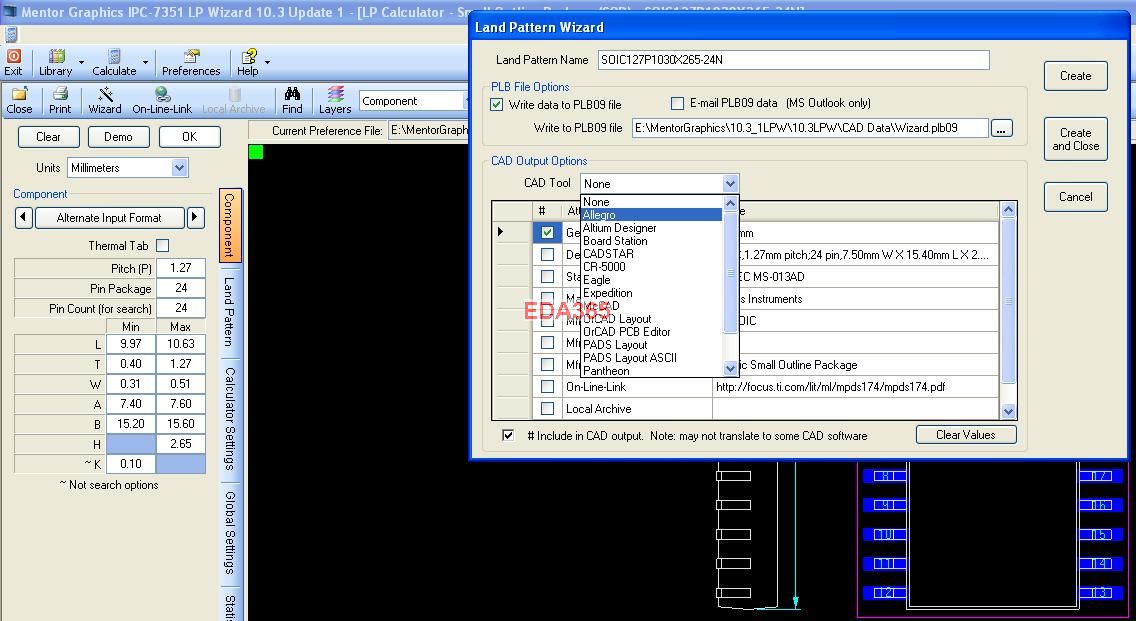Click the Create and Close button

point(1075,139)
